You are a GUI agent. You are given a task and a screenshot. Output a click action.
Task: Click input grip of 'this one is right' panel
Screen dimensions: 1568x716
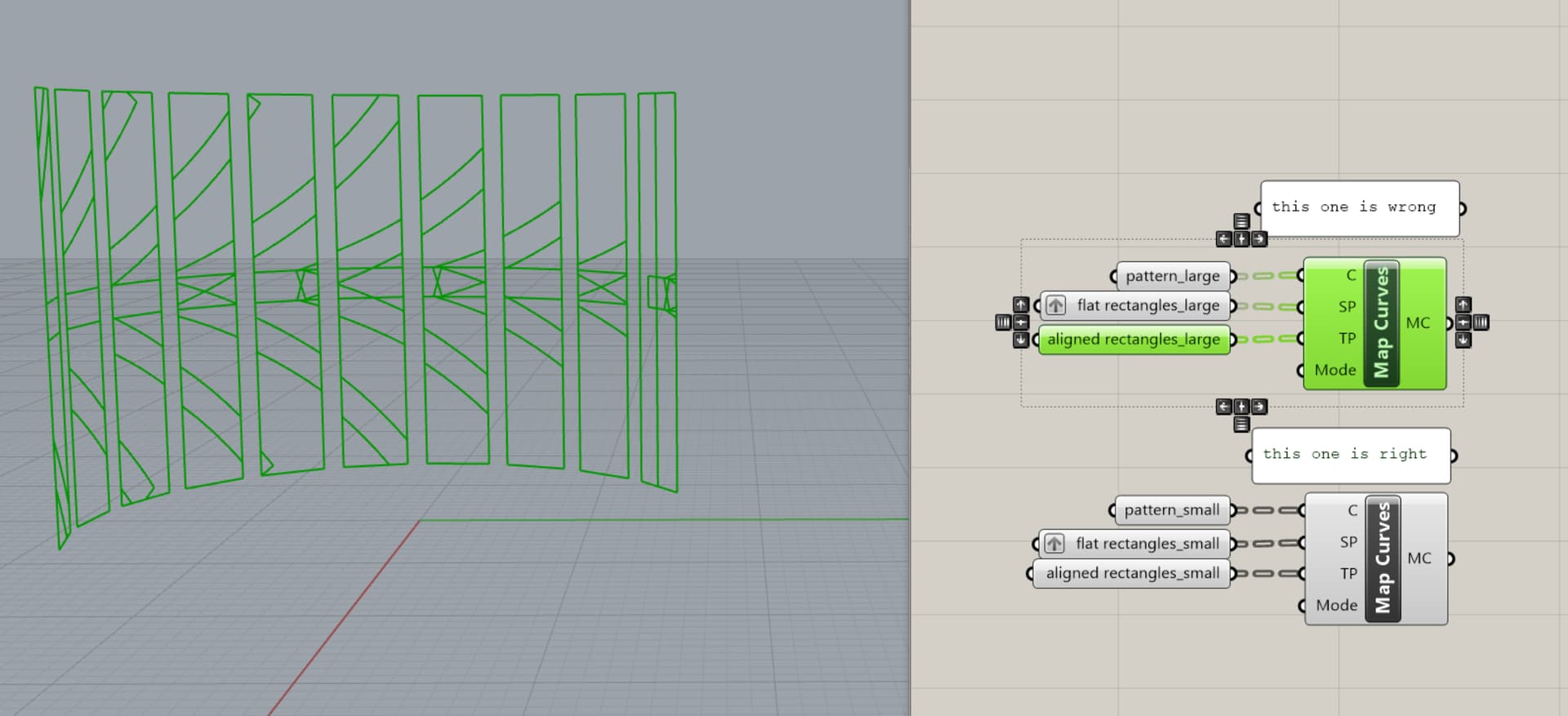click(1249, 456)
